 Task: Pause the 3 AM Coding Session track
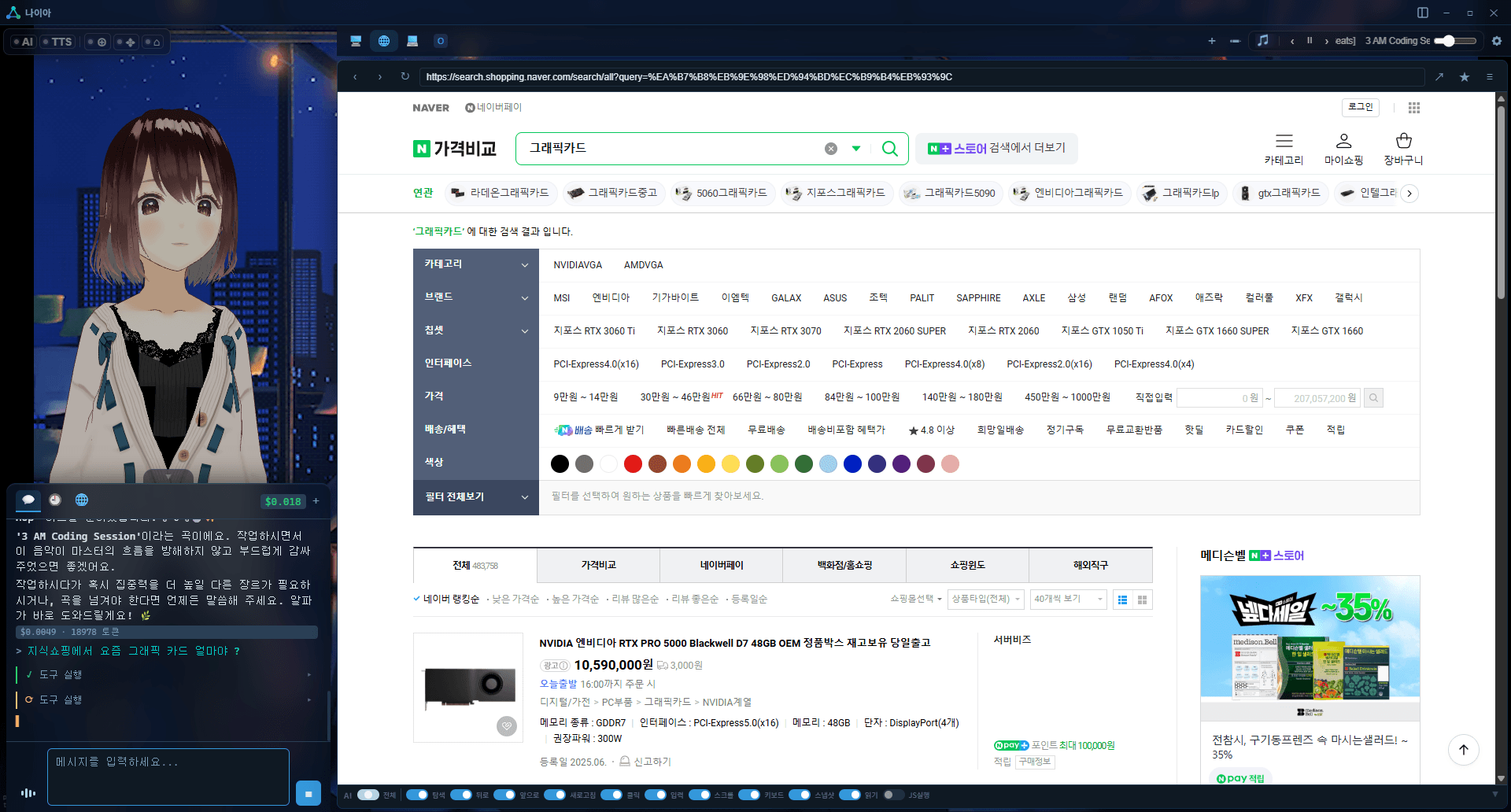click(x=1310, y=41)
